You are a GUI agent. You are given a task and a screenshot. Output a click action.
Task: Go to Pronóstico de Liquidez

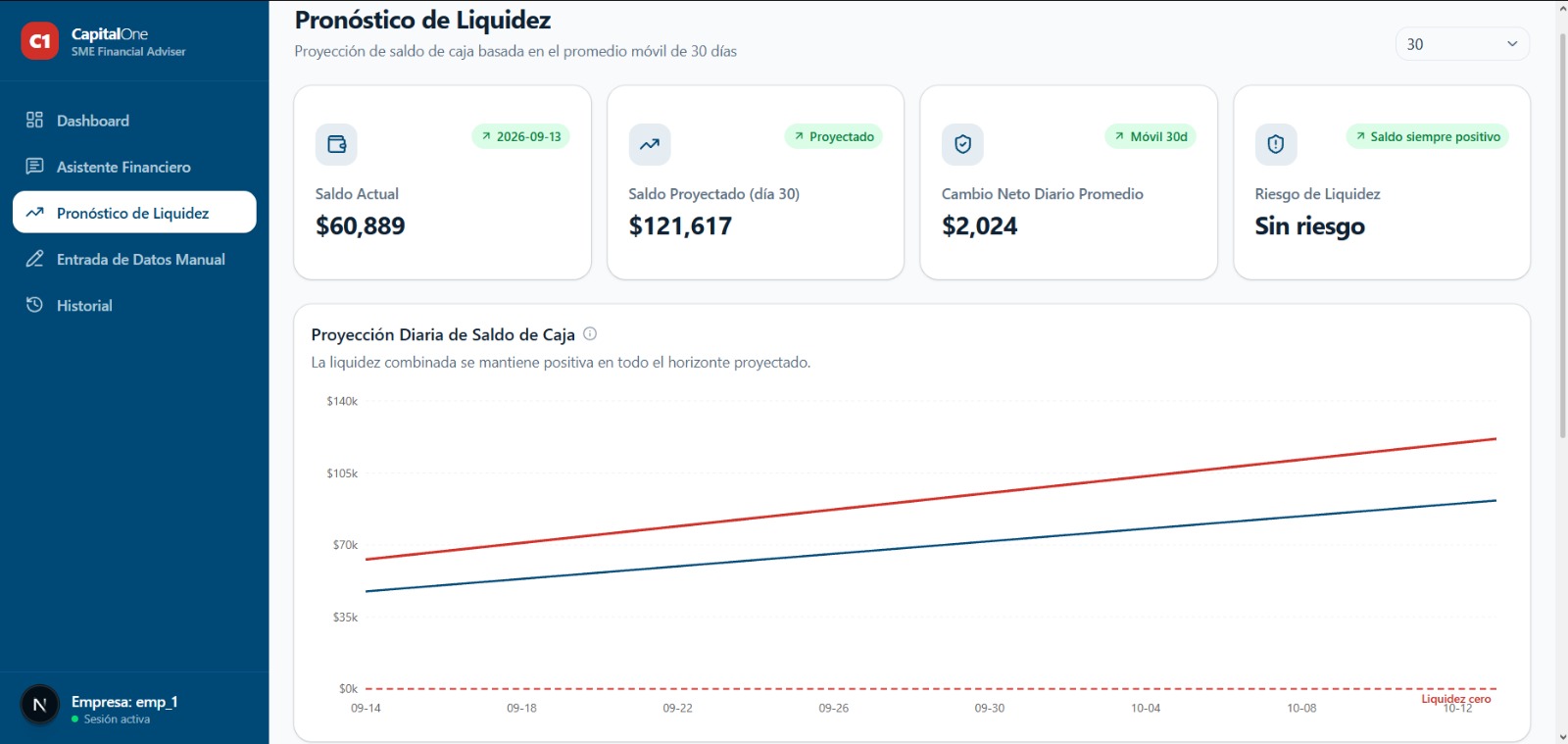coord(134,213)
